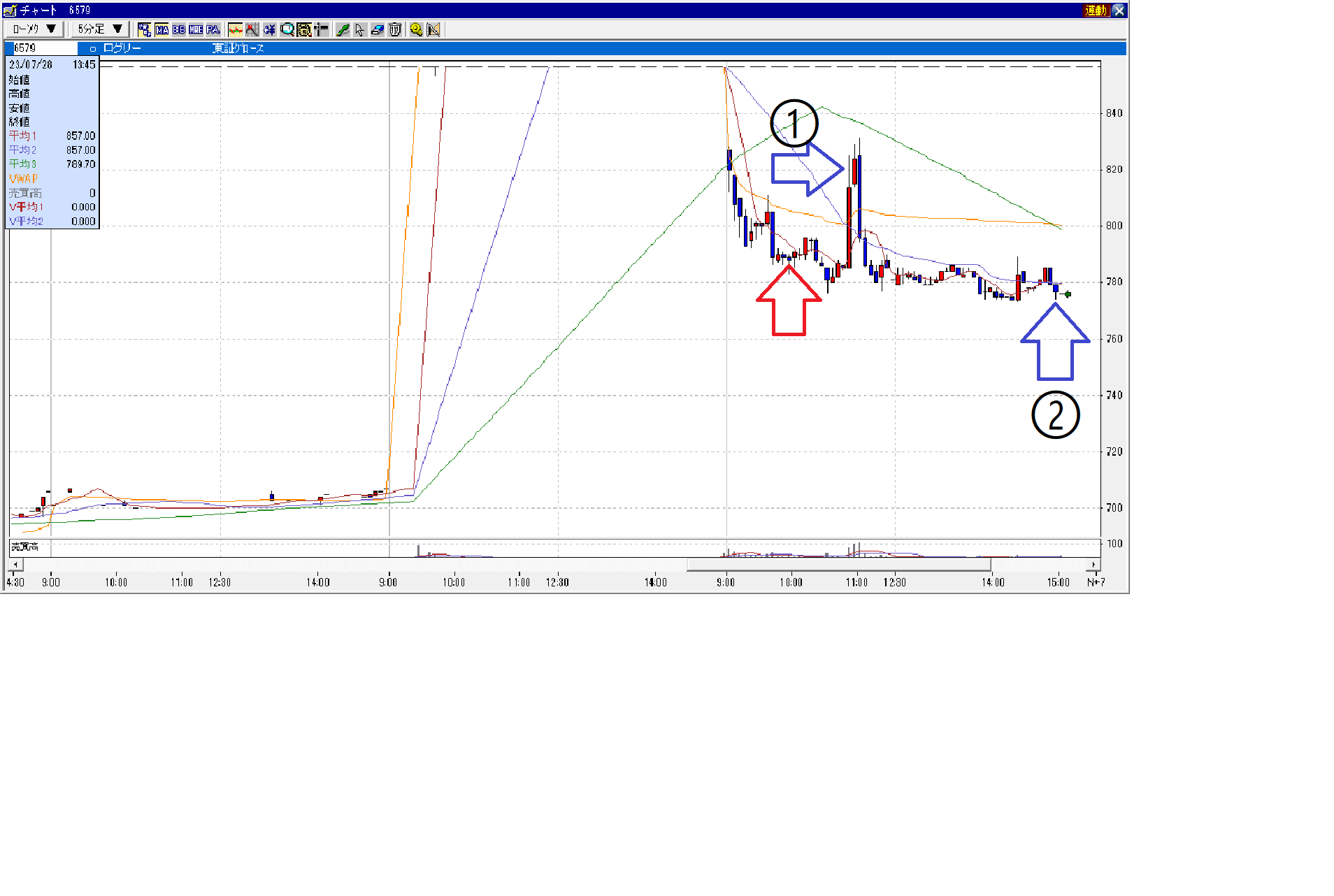The width and height of the screenshot is (1334, 896).
Task: Click the crosshair line tool icon
Action: [x=322, y=29]
